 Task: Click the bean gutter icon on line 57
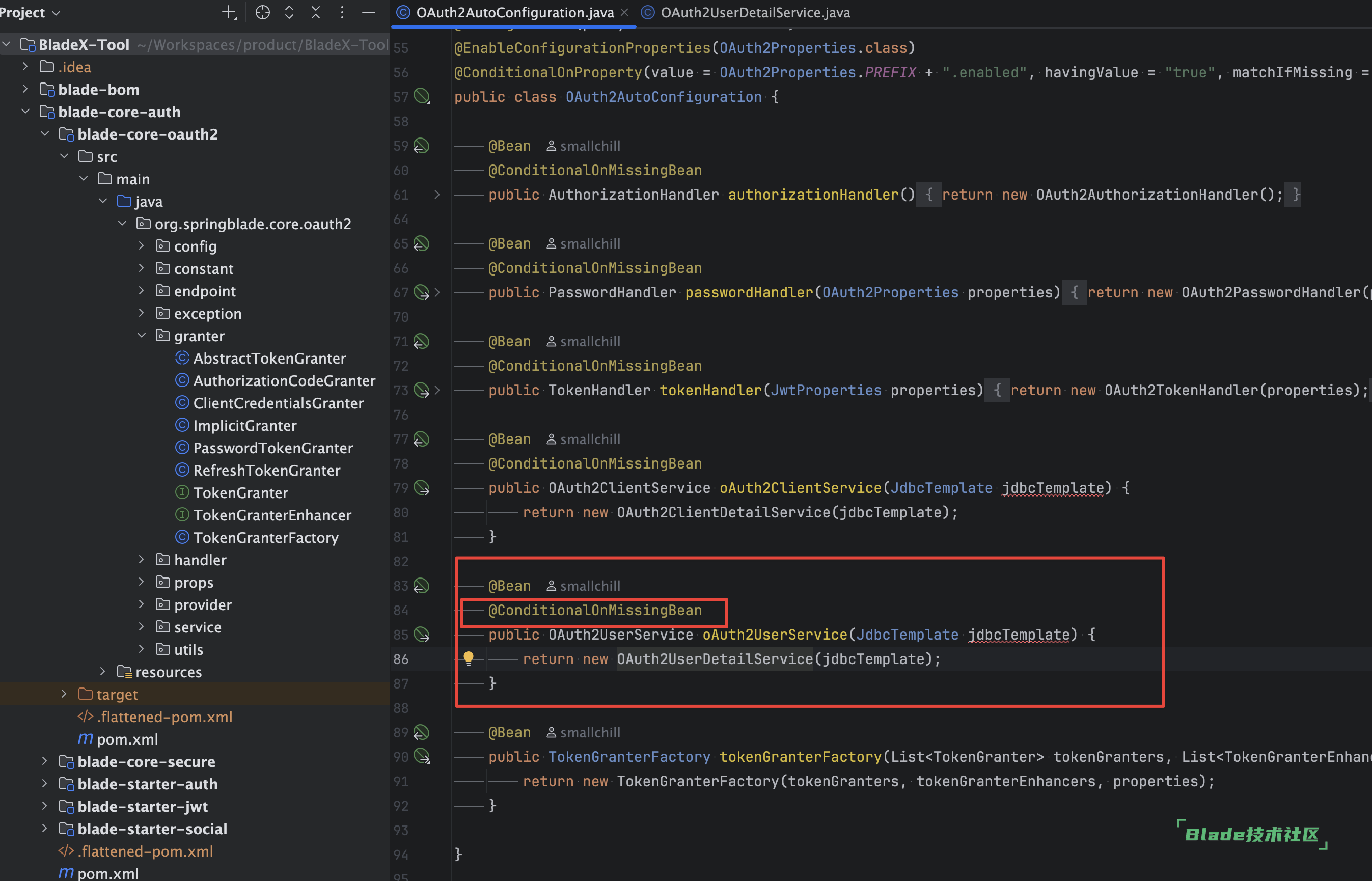click(x=422, y=96)
